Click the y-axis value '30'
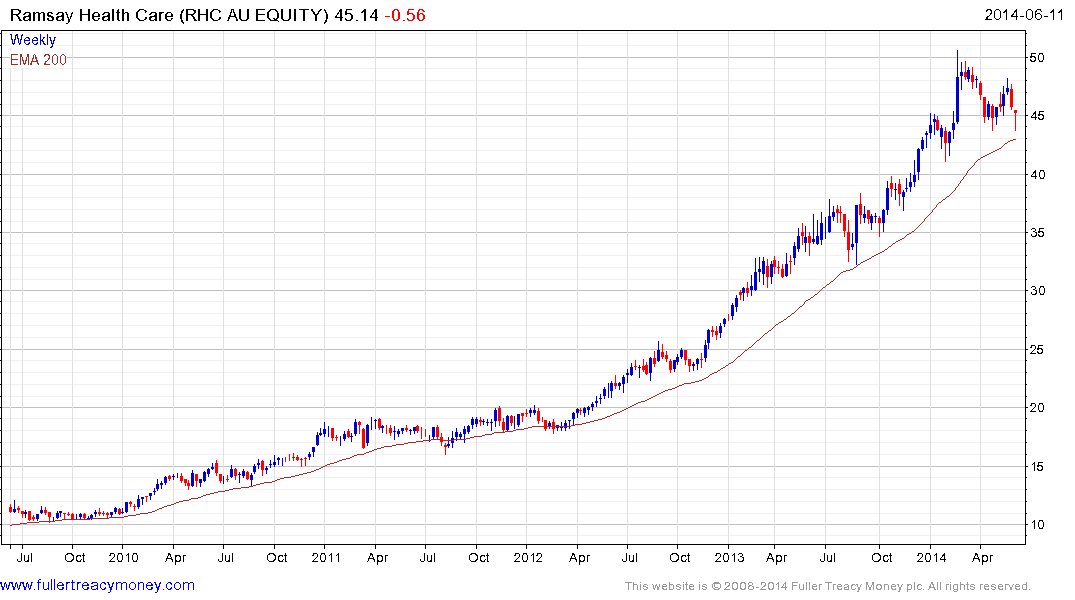 point(1037,291)
